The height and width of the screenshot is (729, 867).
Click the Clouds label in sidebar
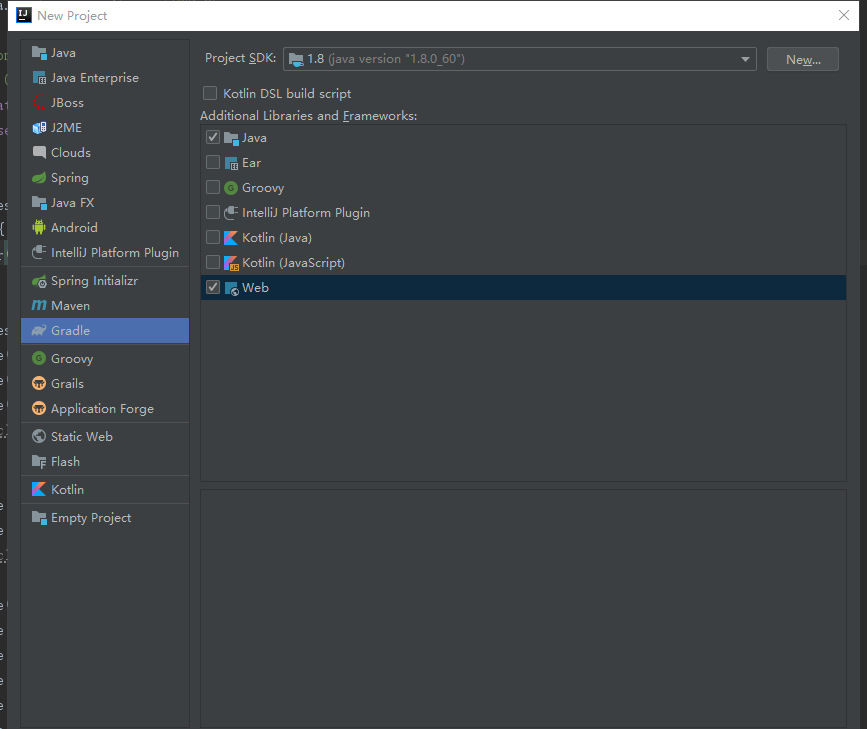coord(71,153)
